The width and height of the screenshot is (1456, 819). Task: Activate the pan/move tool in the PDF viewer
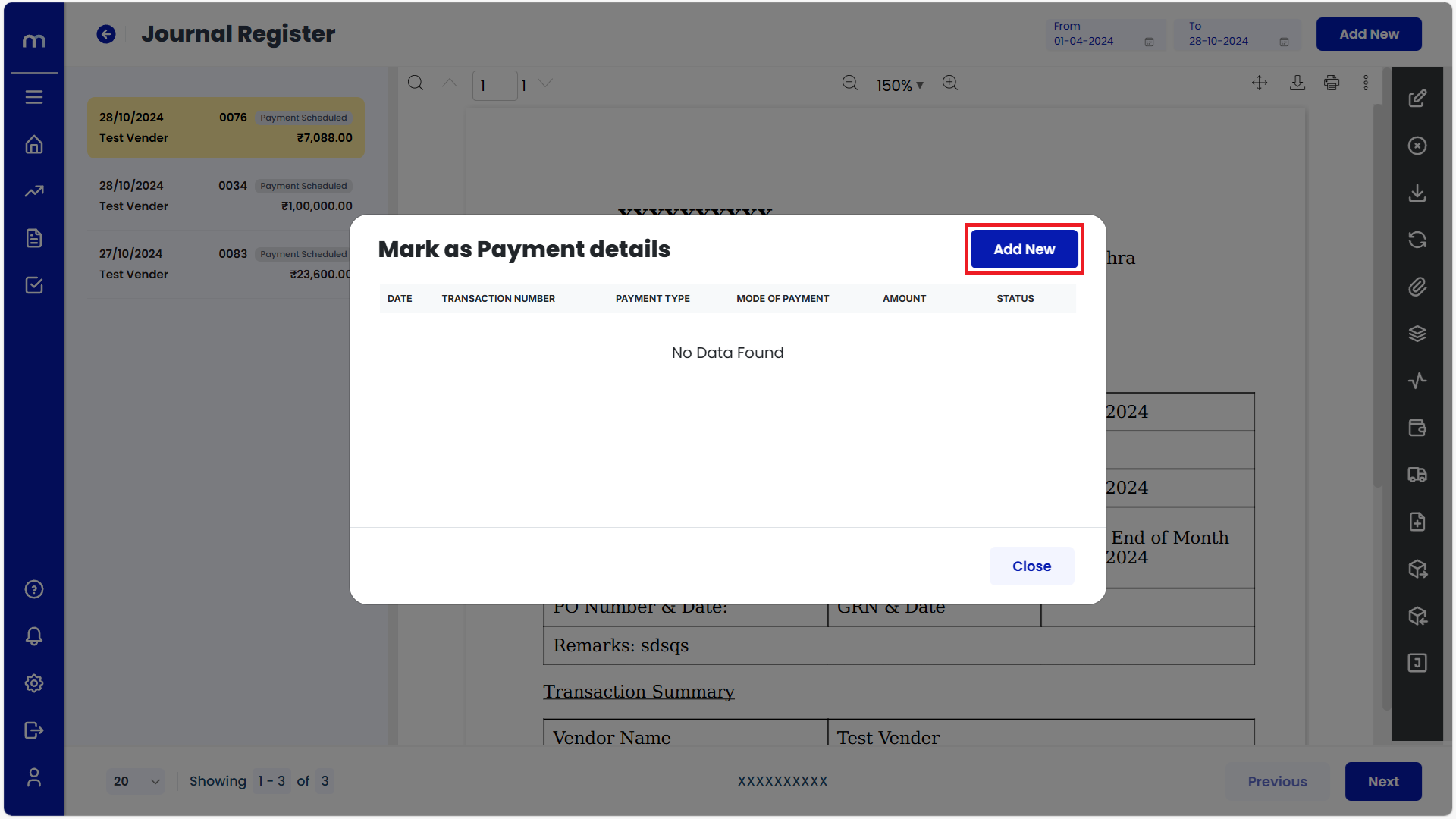tap(1260, 83)
